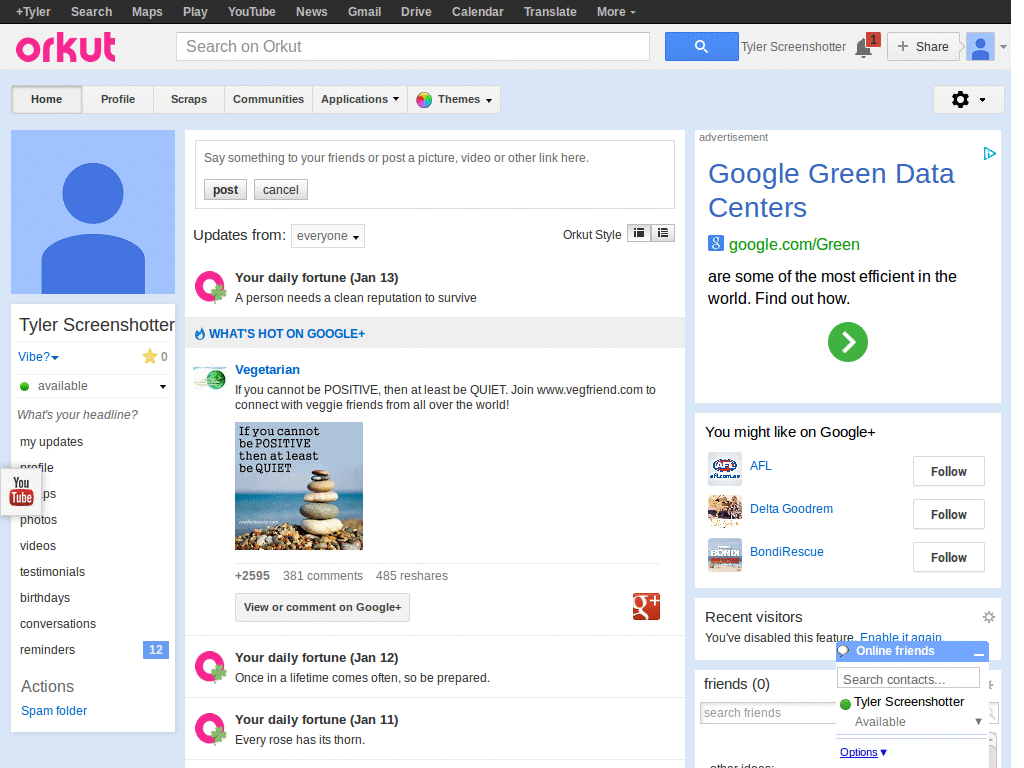Open chat Available status dropdown arrow
This screenshot has height=768, width=1024.
point(978,722)
